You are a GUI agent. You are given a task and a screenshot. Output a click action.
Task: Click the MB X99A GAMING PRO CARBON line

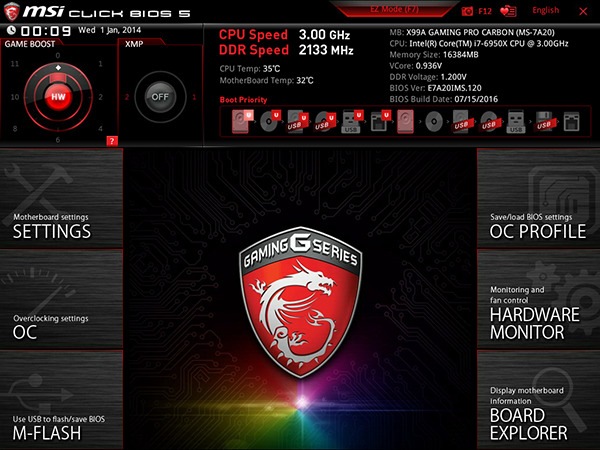pyautogui.click(x=472, y=33)
